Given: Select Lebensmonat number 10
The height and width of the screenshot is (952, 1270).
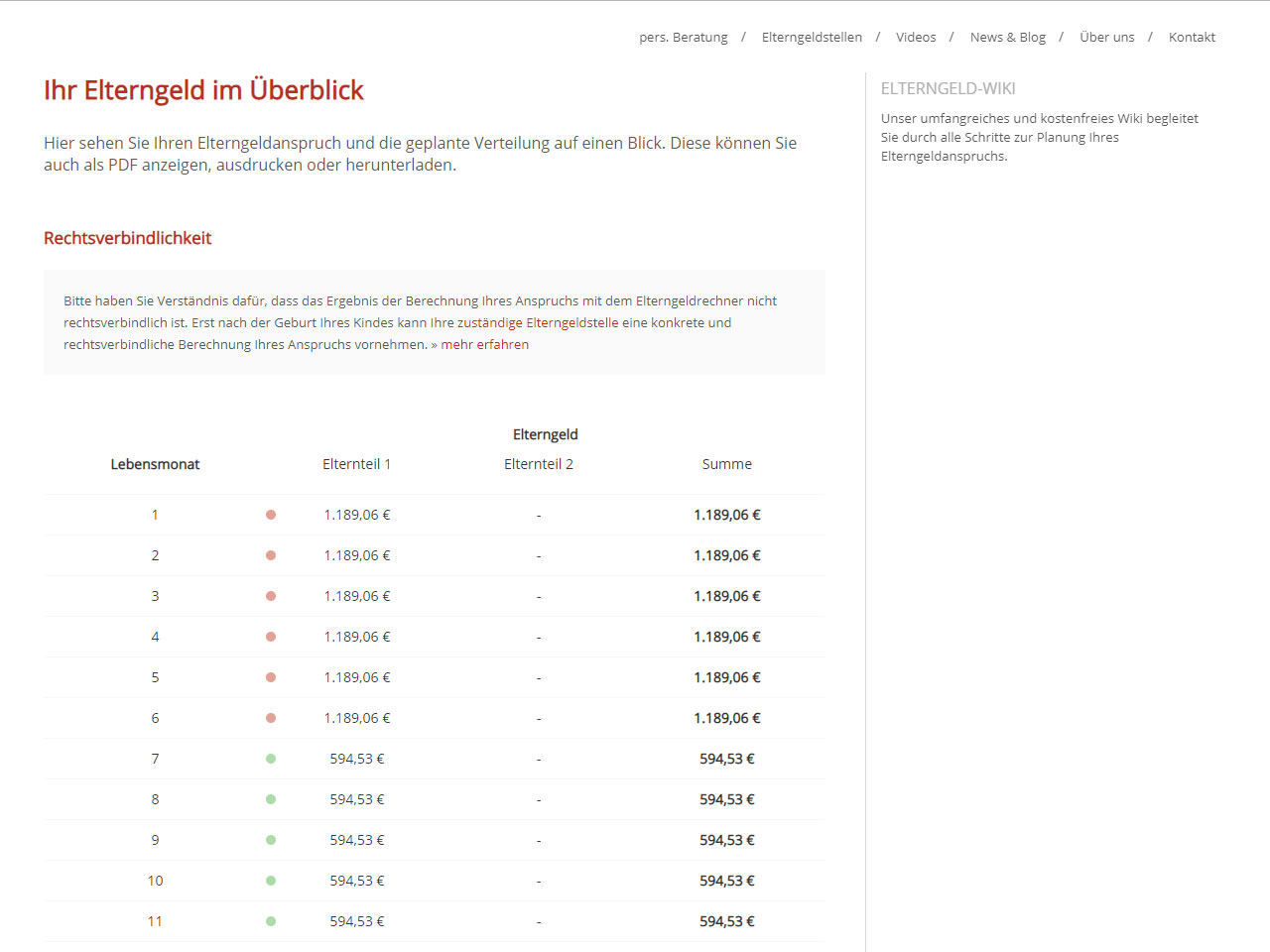Looking at the screenshot, I should point(155,881).
